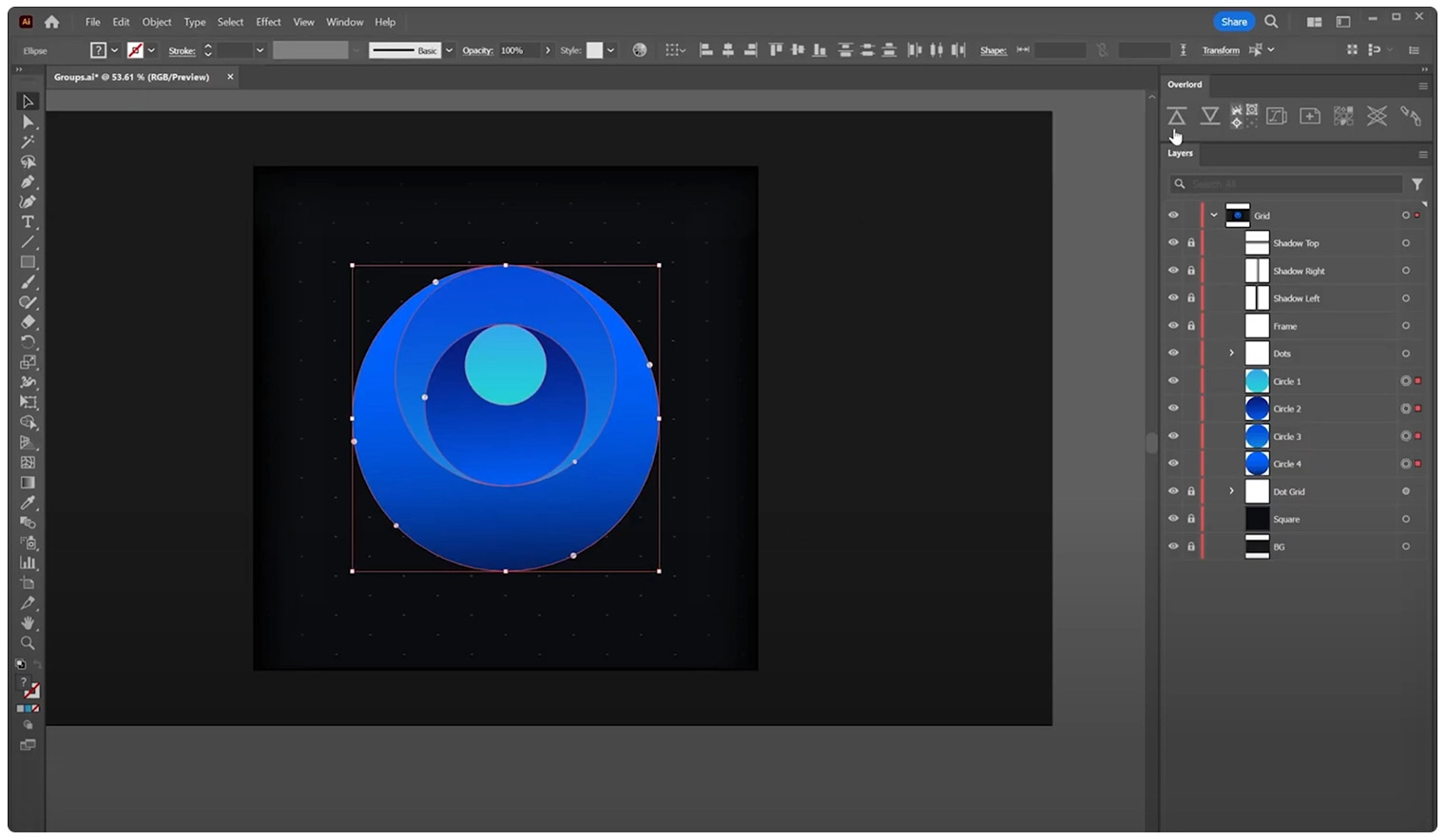Viewport: 1446px width, 840px height.
Task: Click the underlined Opacity label
Action: (477, 50)
